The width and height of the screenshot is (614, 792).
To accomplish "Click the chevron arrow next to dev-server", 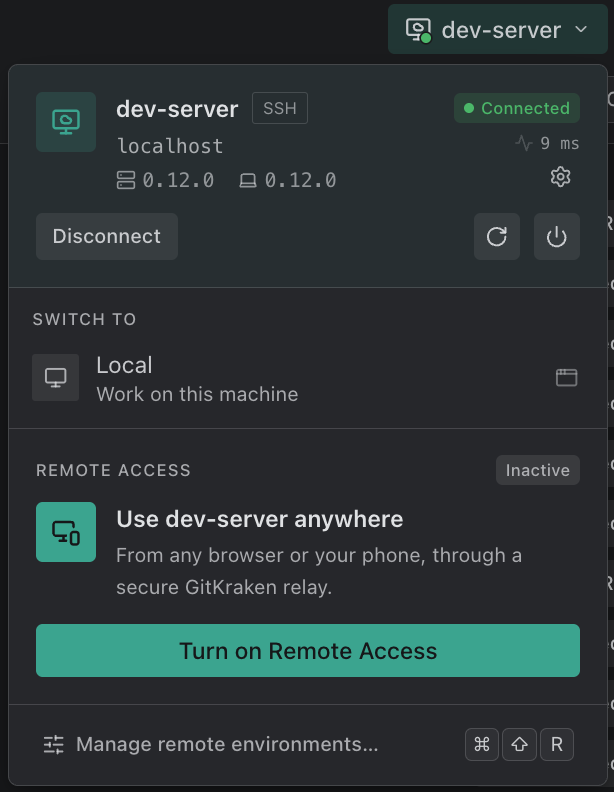I will click(x=582, y=29).
